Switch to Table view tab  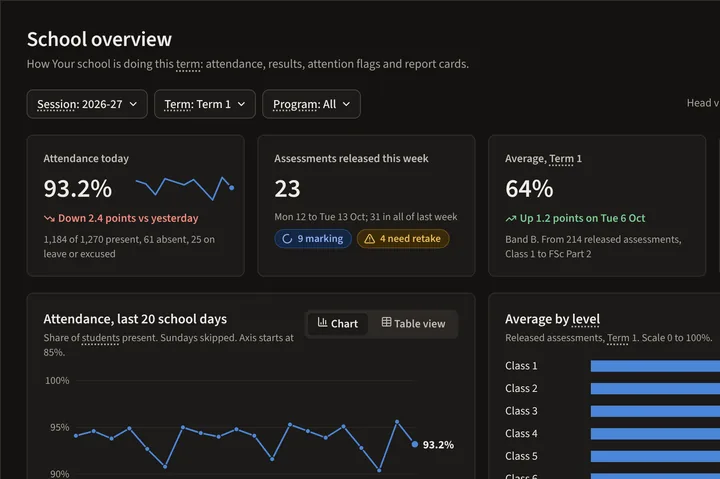413,324
